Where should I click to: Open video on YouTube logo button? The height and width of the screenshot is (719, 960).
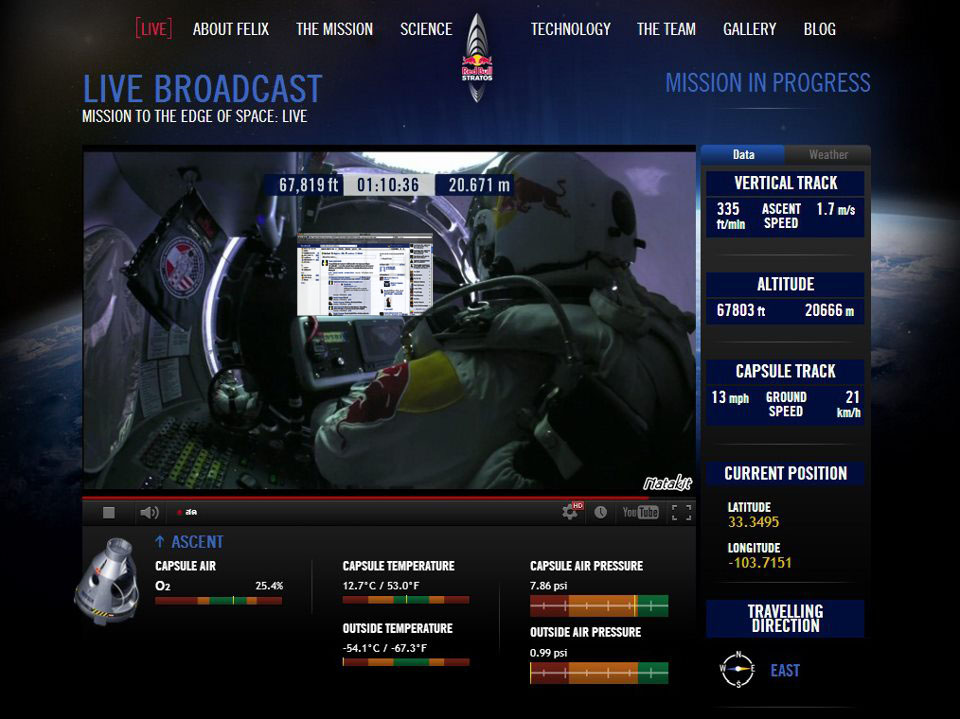pos(640,512)
